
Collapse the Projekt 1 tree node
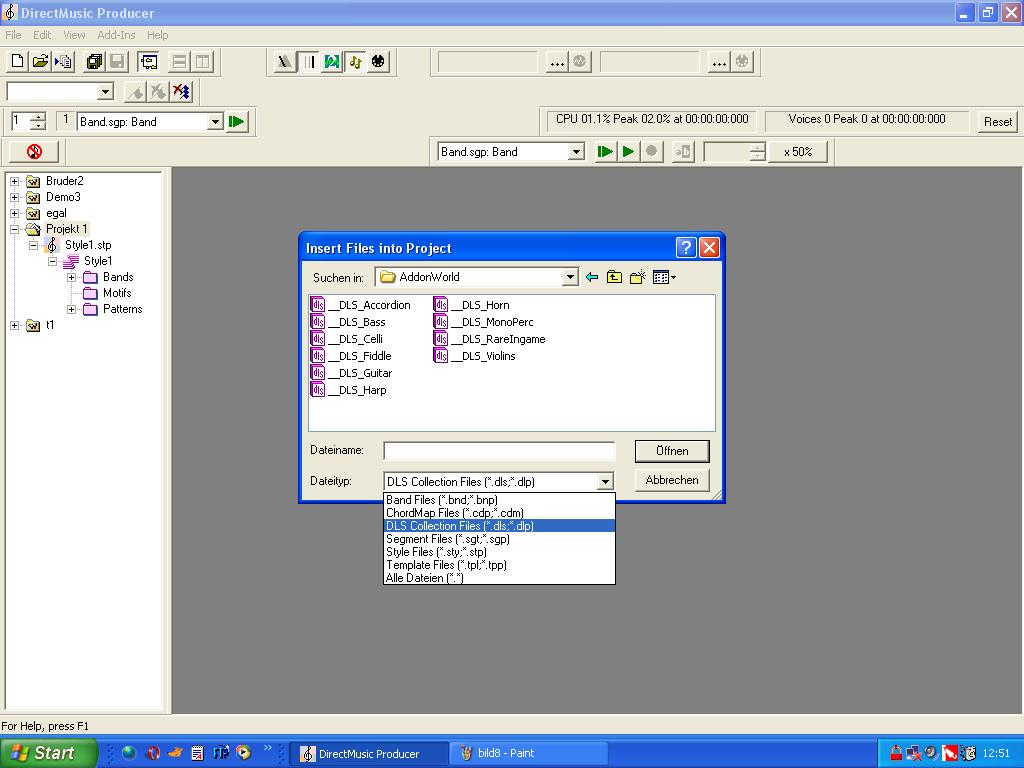click(x=14, y=229)
